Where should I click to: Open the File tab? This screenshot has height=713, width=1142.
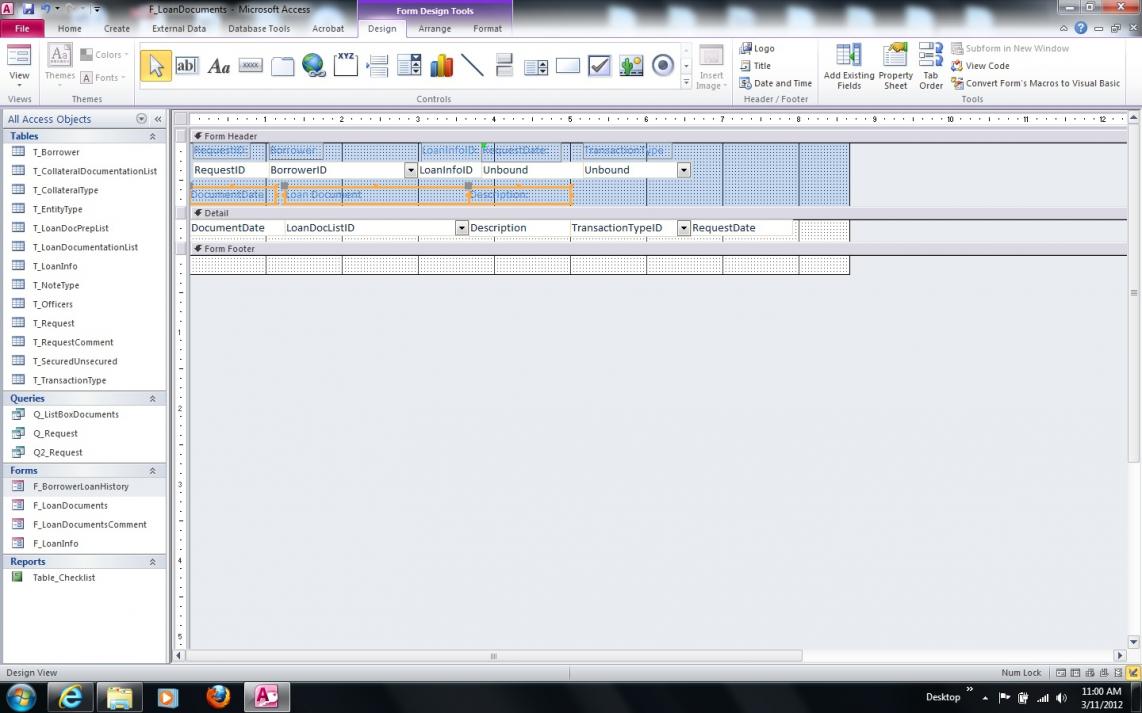click(x=23, y=28)
